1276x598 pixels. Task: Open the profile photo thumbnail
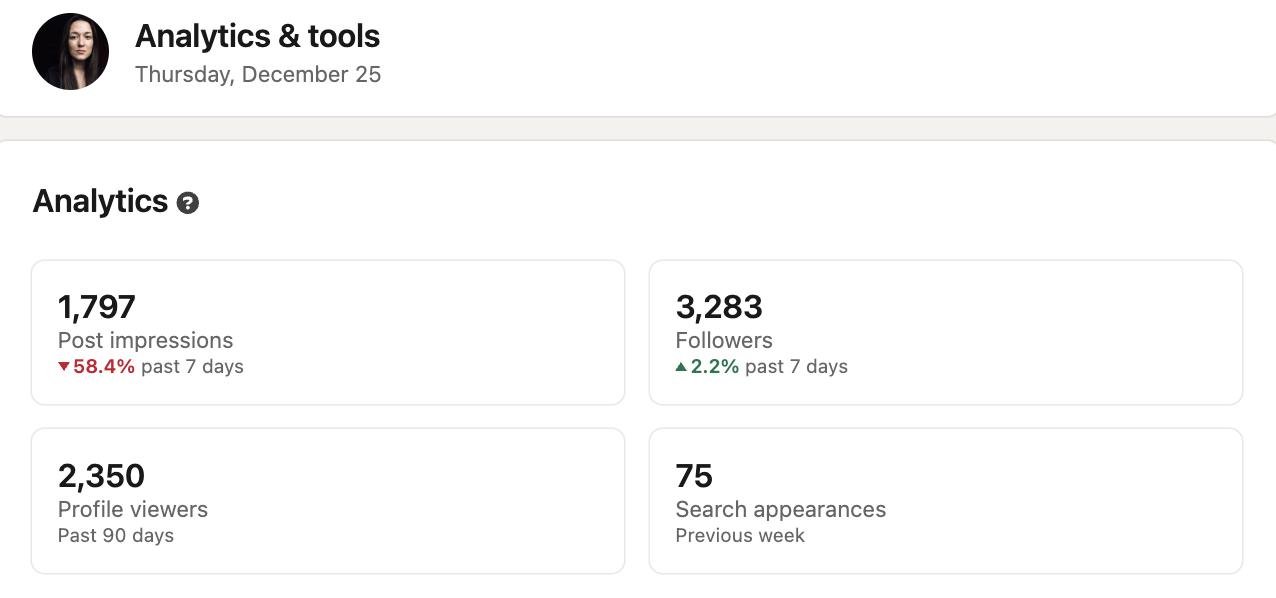pos(70,52)
